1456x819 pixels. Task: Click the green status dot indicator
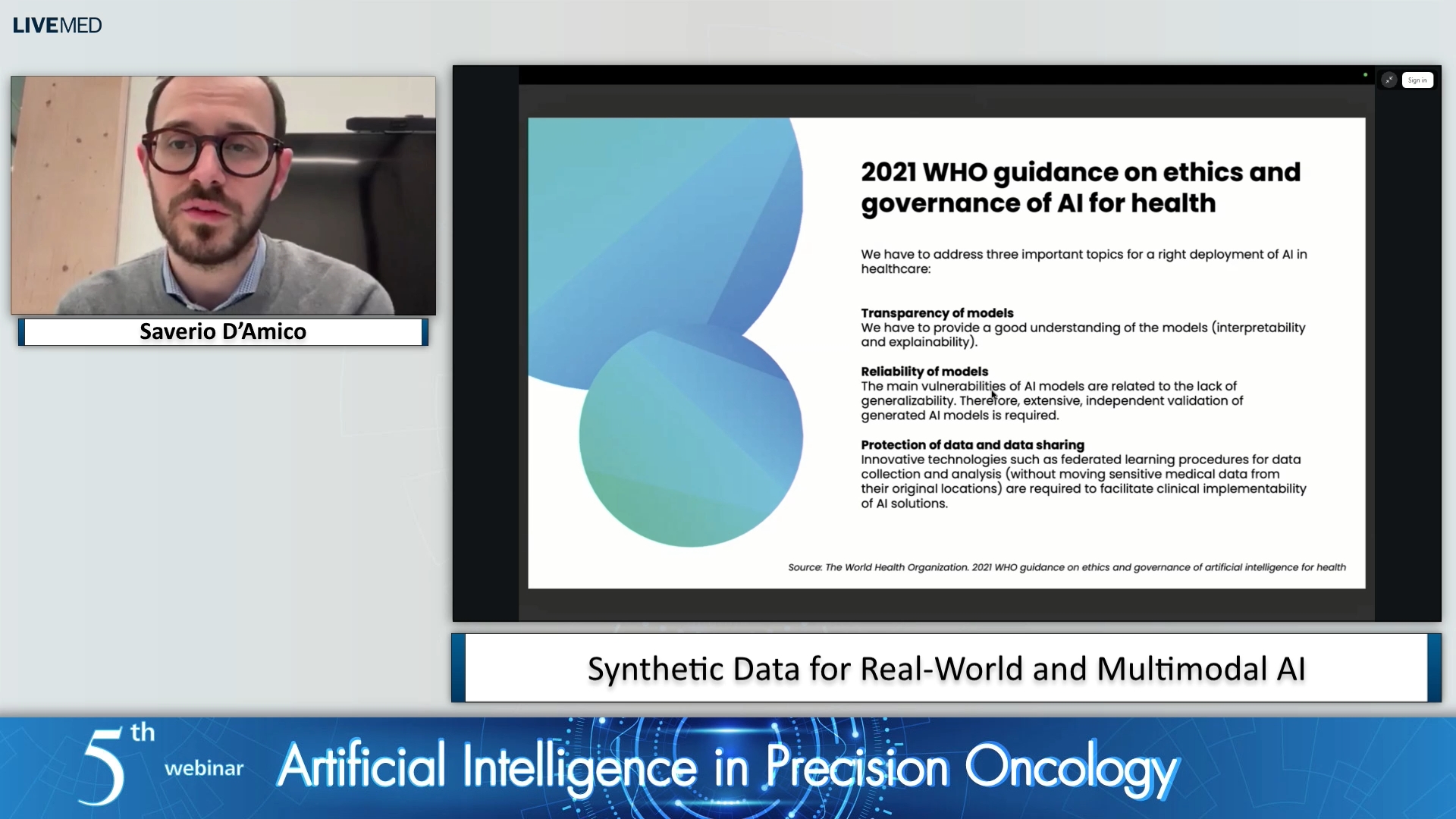pos(1365,75)
